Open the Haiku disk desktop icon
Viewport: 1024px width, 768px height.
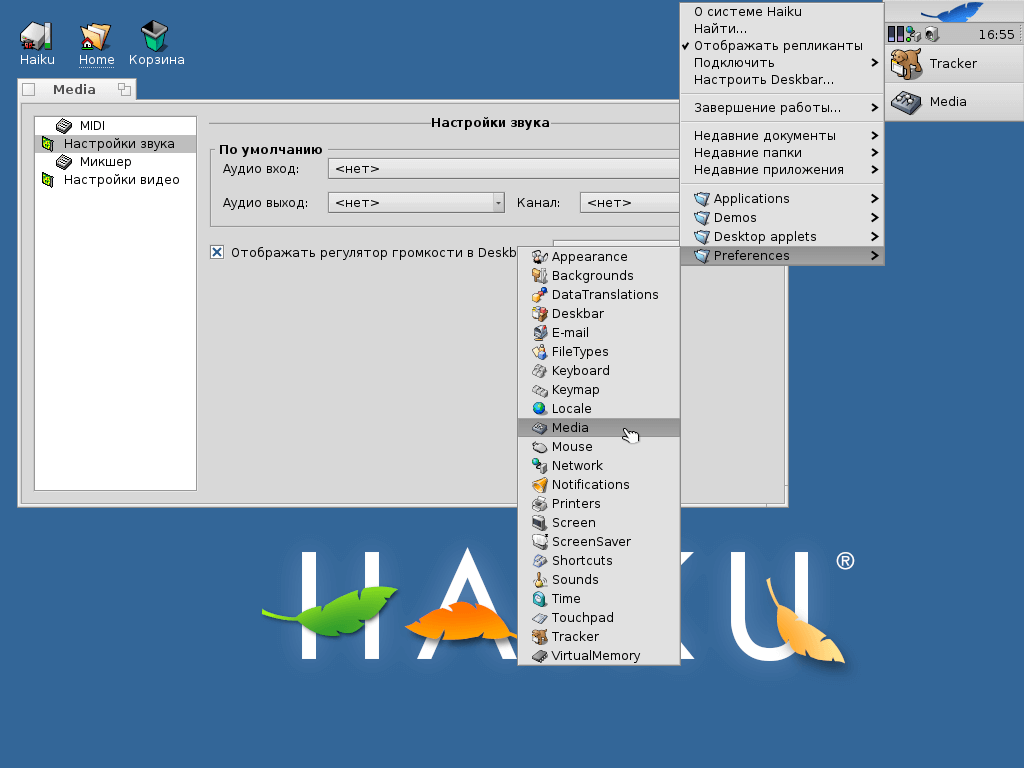click(37, 37)
